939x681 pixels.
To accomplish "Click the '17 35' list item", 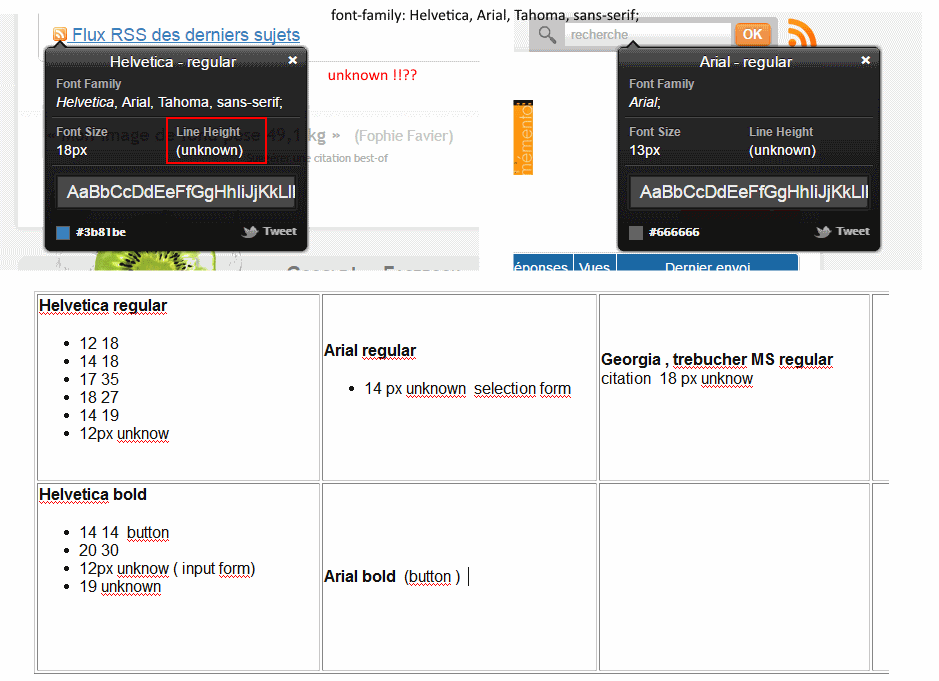I will [x=99, y=379].
